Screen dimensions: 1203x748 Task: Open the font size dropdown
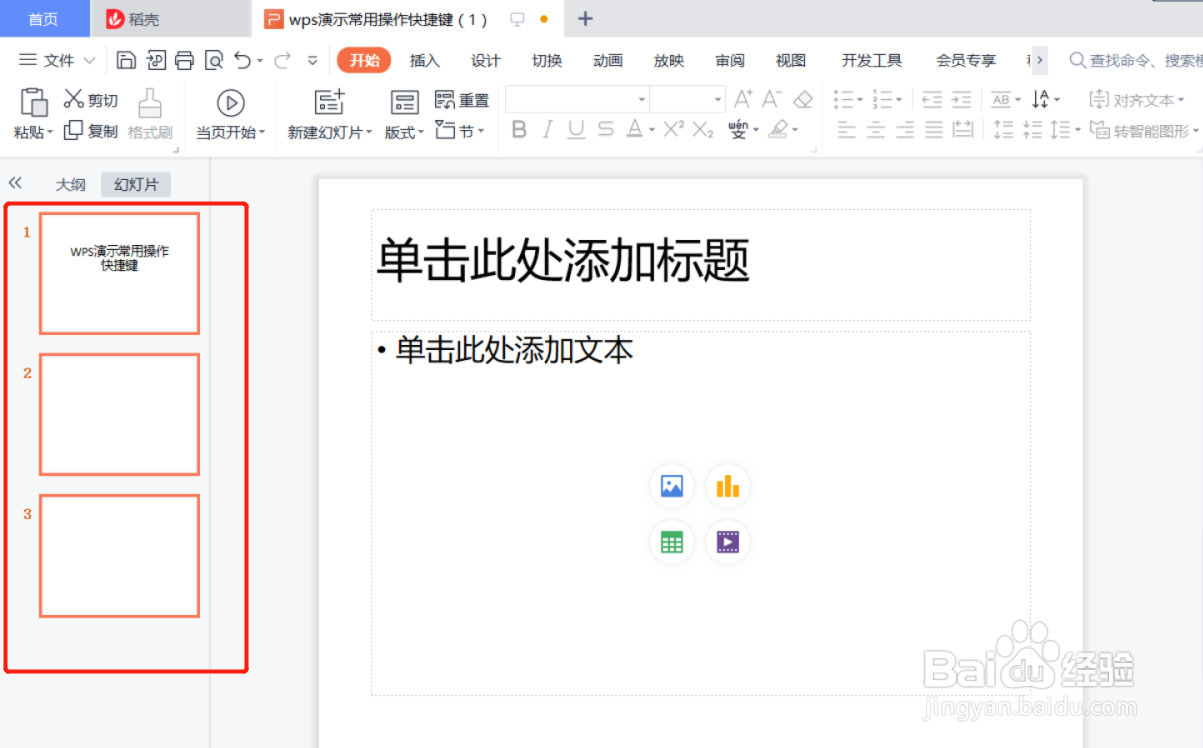pos(718,100)
